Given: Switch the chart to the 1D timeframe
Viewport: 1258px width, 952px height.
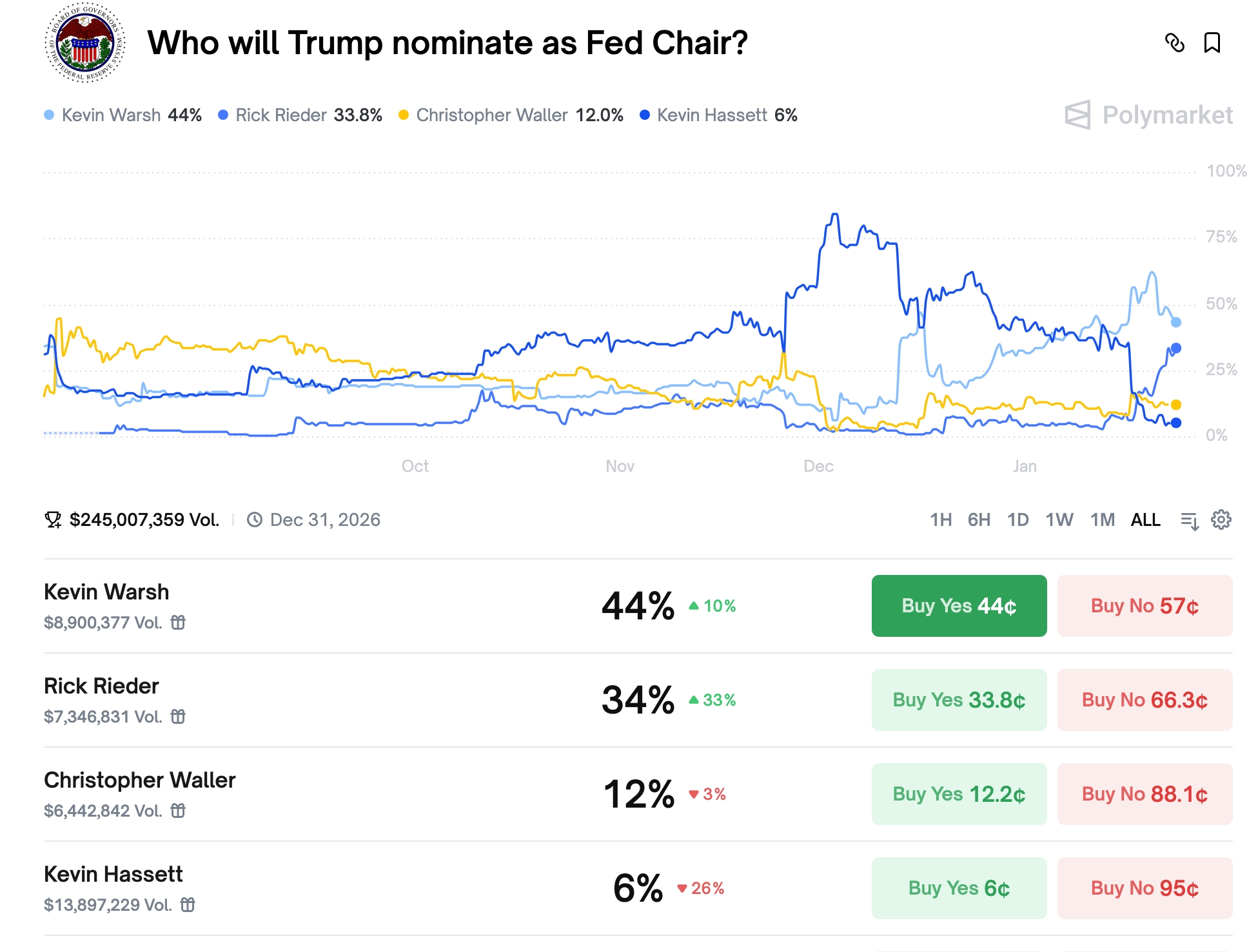Looking at the screenshot, I should pos(1019,520).
